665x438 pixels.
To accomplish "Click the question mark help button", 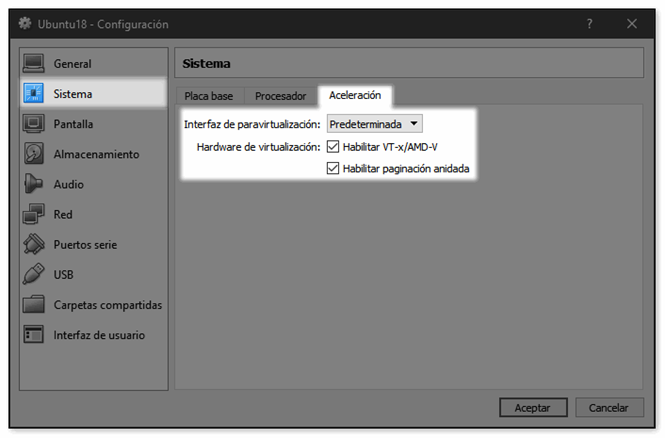I will coord(590,24).
